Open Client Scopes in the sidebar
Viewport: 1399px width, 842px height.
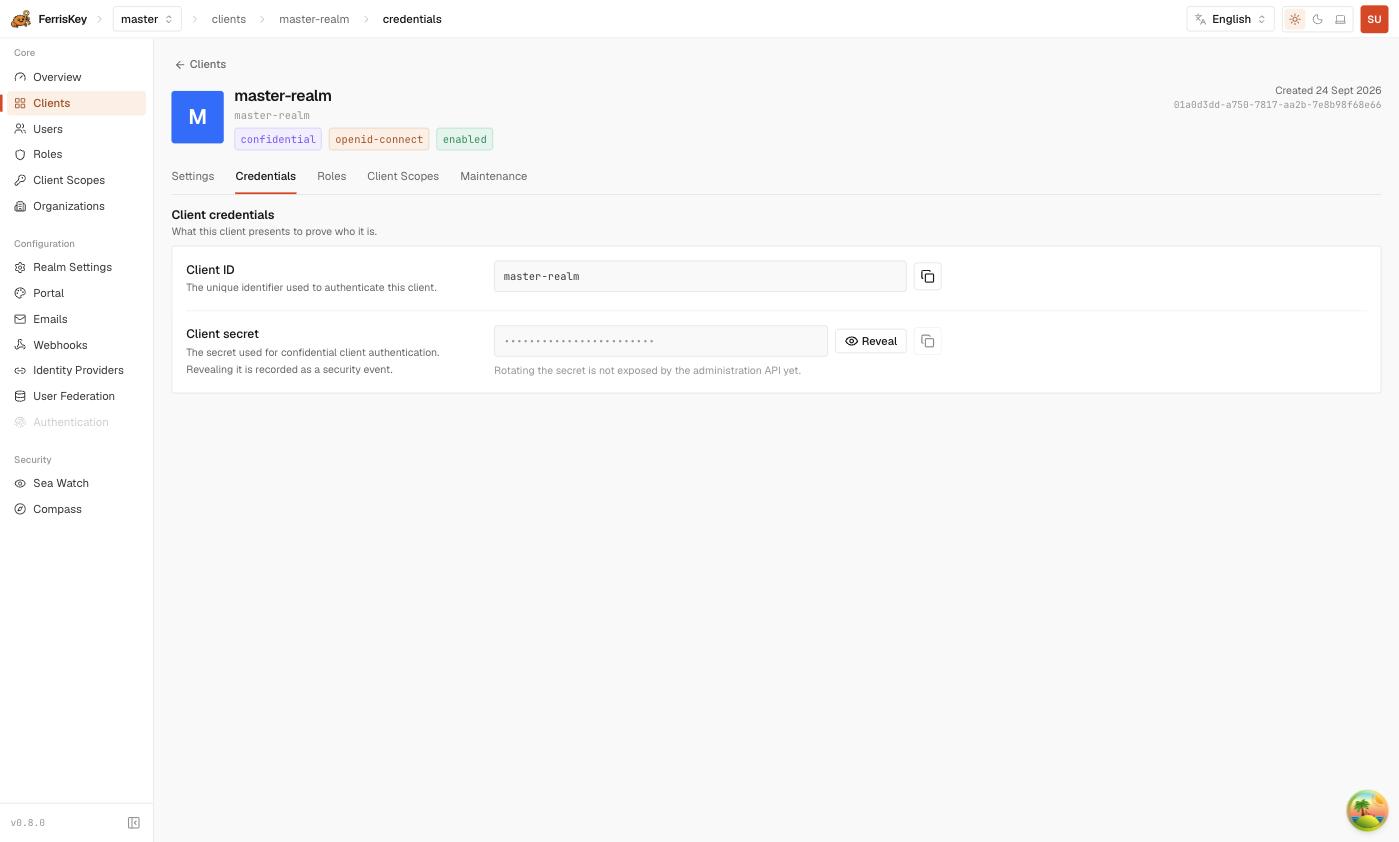coord(76,180)
